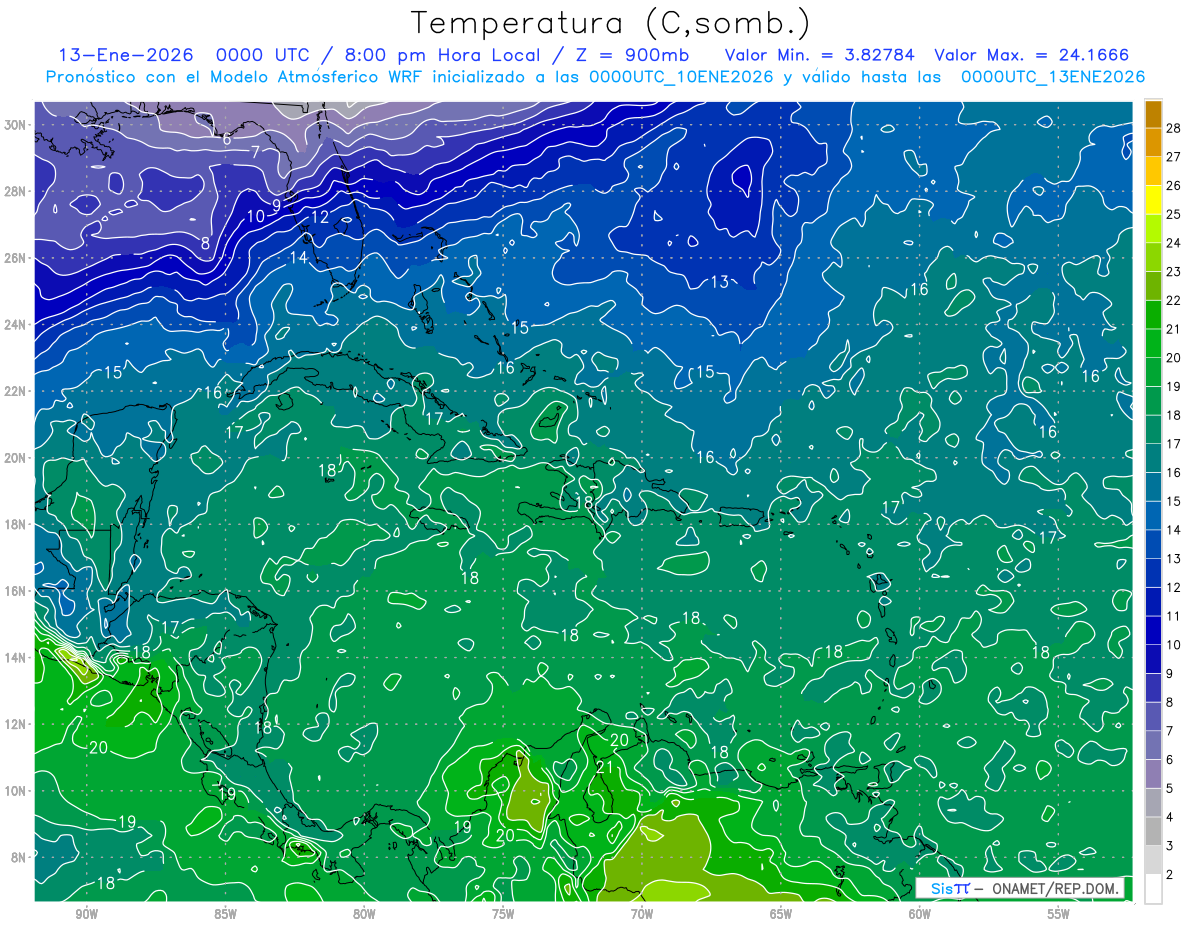Click the contour label "21" on the map
This screenshot has height=927, width=1200.
coord(604,768)
